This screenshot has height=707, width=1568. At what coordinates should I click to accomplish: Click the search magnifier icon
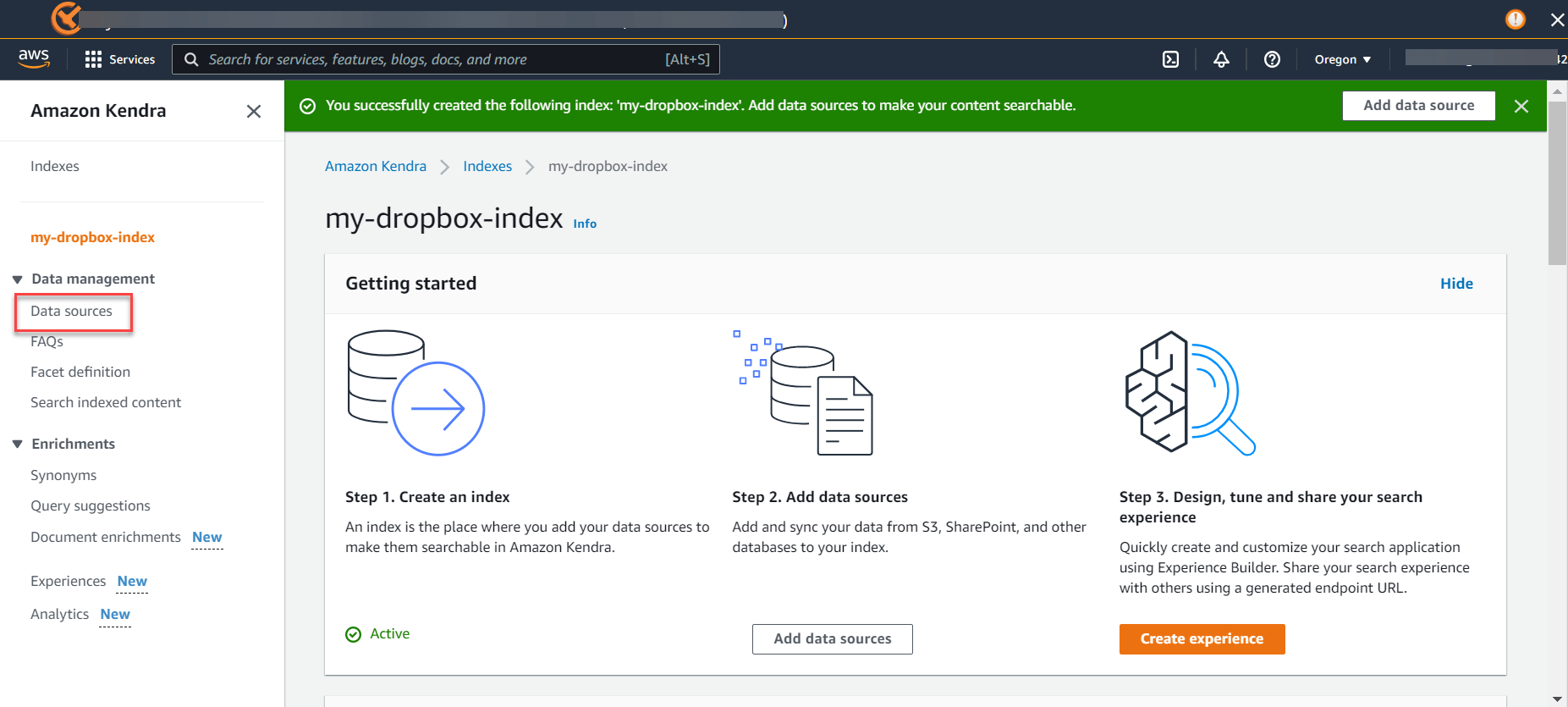191,59
